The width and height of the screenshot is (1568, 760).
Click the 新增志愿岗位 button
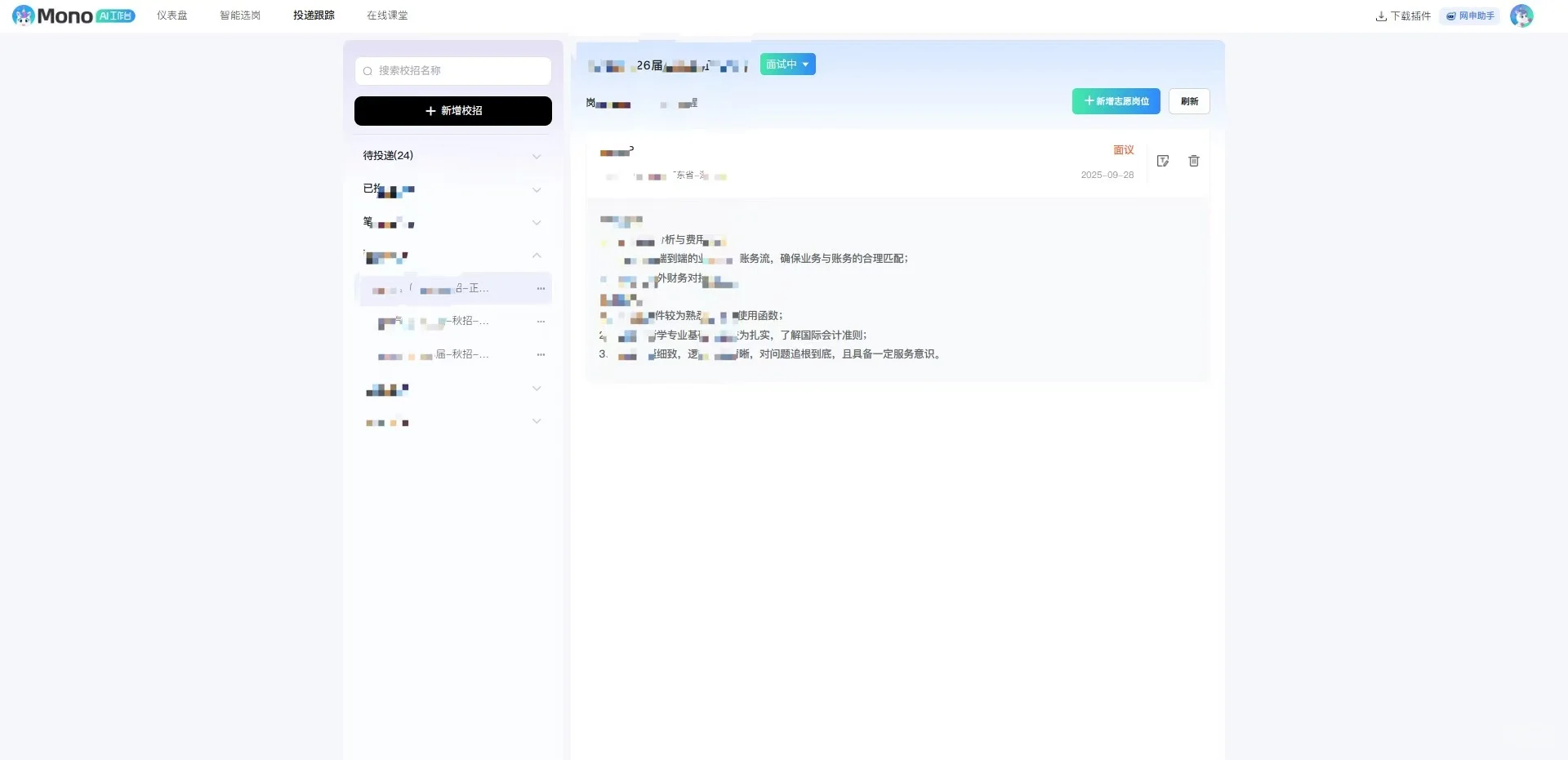1116,101
